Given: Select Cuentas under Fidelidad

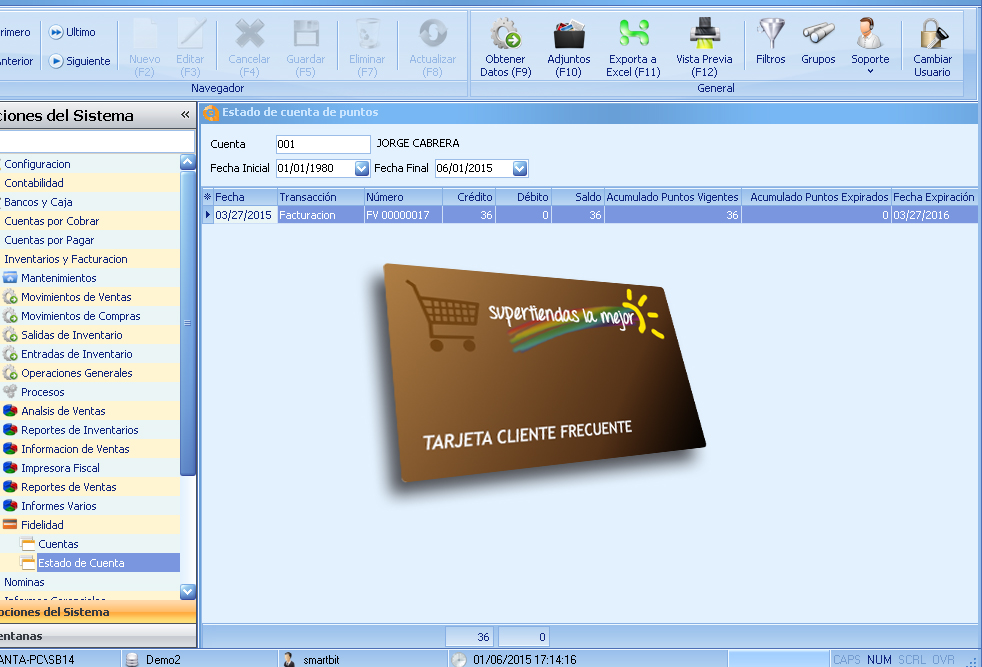Looking at the screenshot, I should click(58, 544).
